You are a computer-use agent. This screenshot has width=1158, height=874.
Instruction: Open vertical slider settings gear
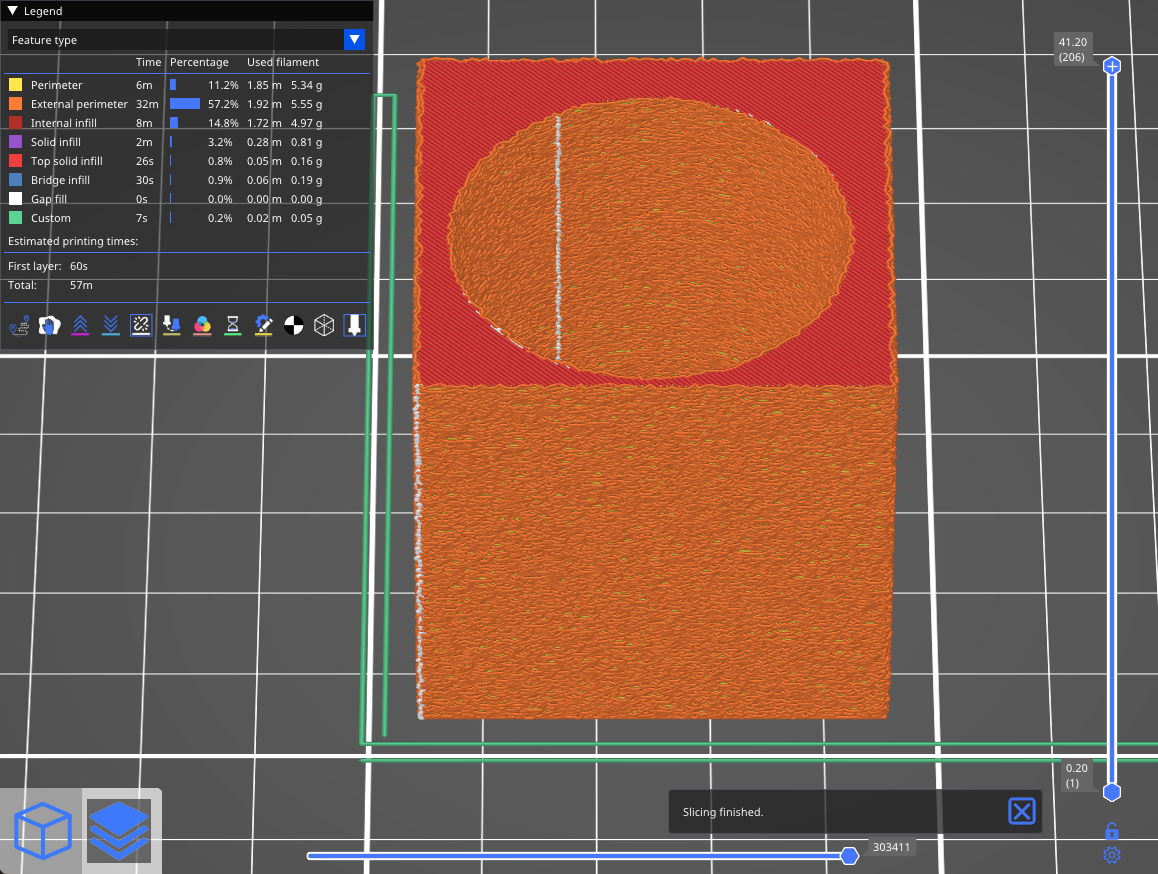[1111, 855]
